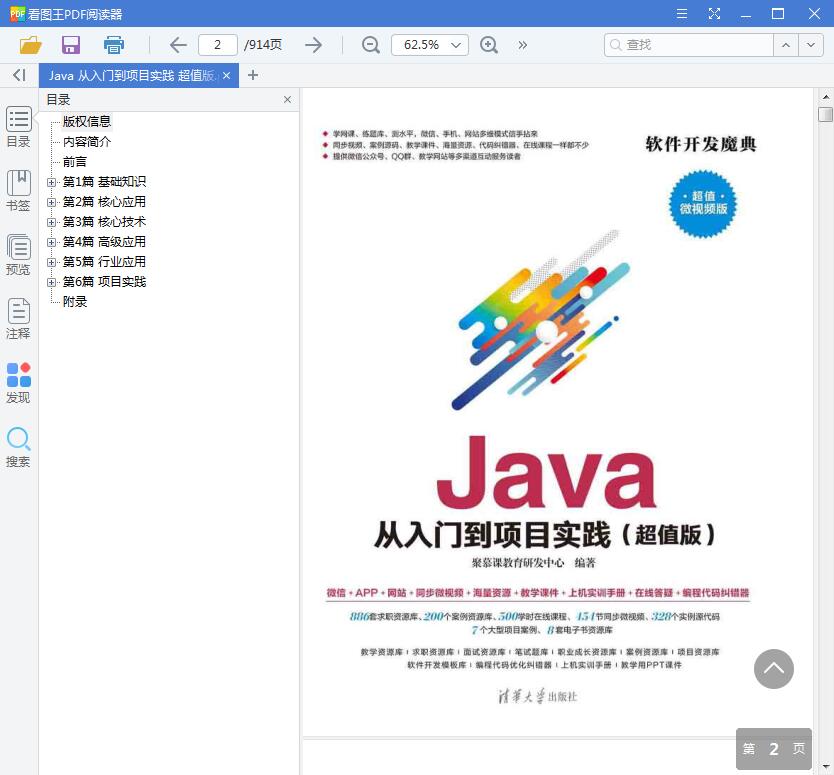Viewport: 834px width, 775px height.
Task: Print the document using the printer icon
Action: 114,45
